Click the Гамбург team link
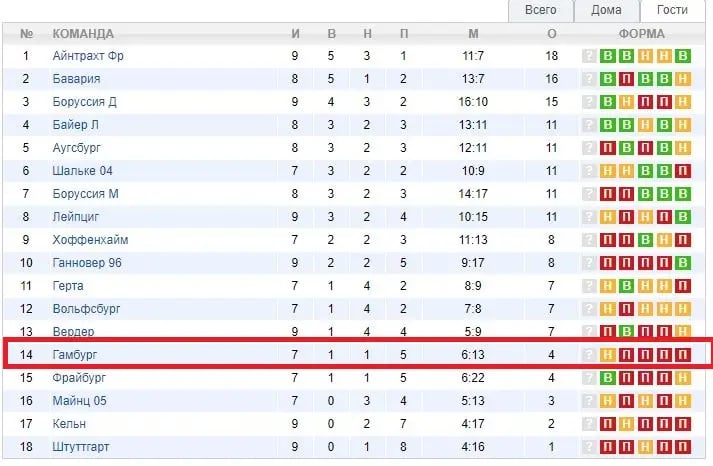Image resolution: width=713 pixels, height=466 pixels. (75, 355)
